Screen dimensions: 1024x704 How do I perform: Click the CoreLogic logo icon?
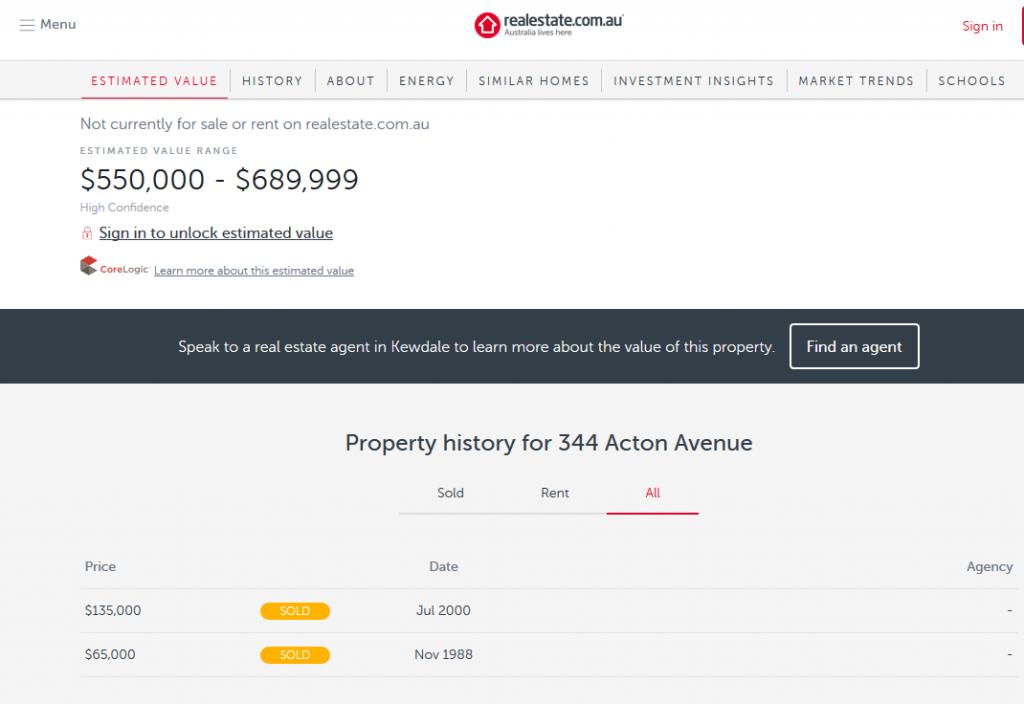tap(89, 267)
